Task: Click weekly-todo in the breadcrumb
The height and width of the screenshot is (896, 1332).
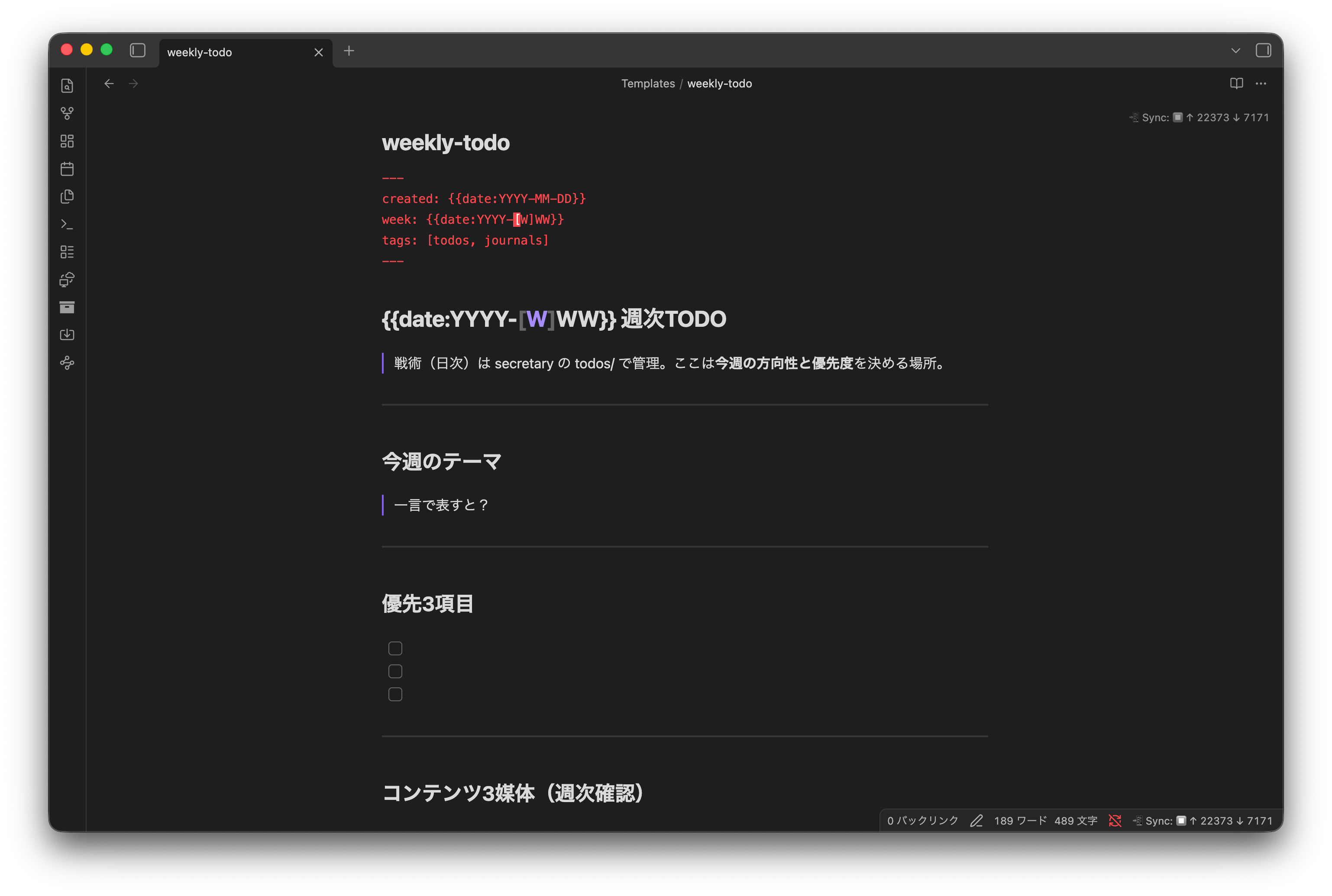Action: pyautogui.click(x=719, y=84)
